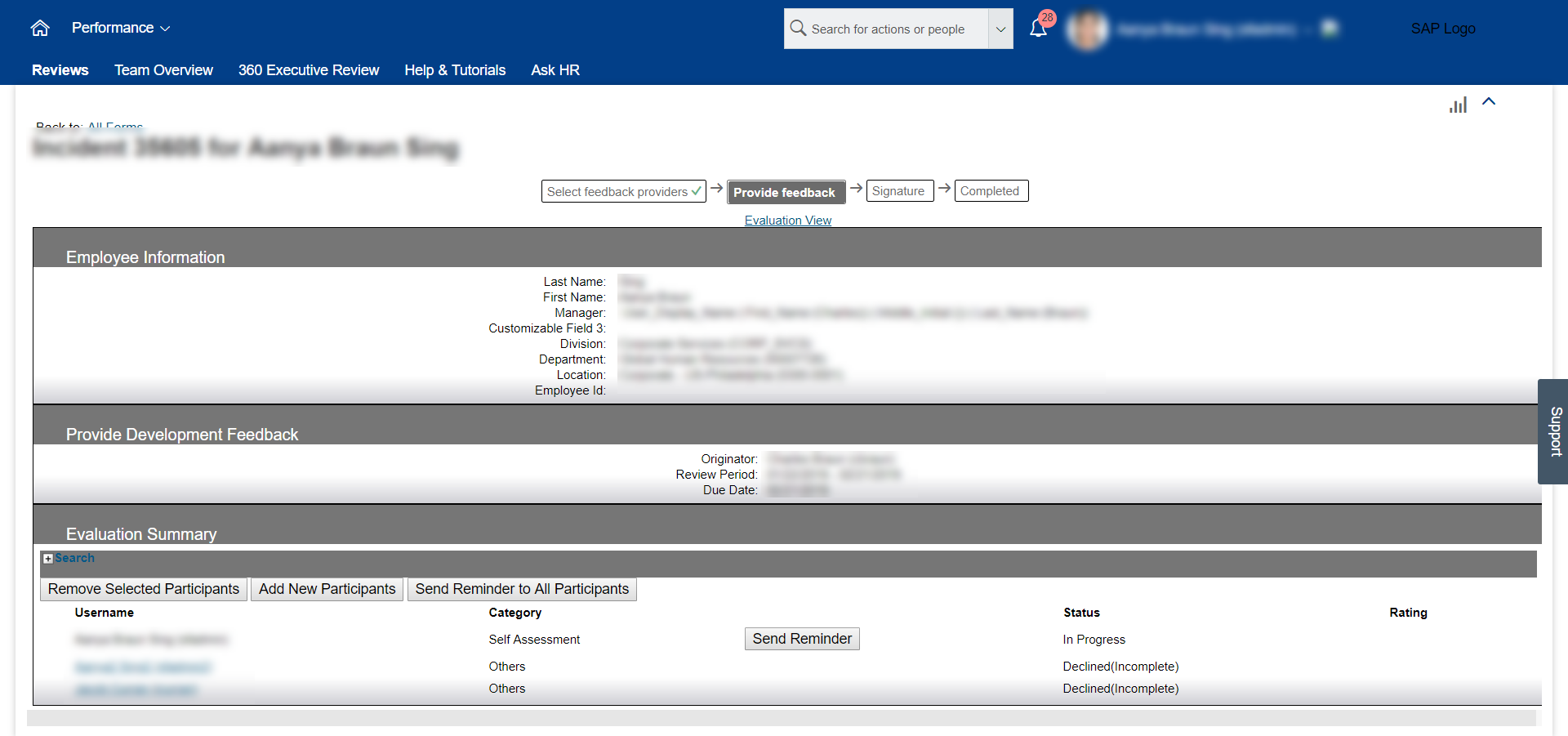Open the 360 Executive Review tab
The width and height of the screenshot is (1568, 736).
309,70
